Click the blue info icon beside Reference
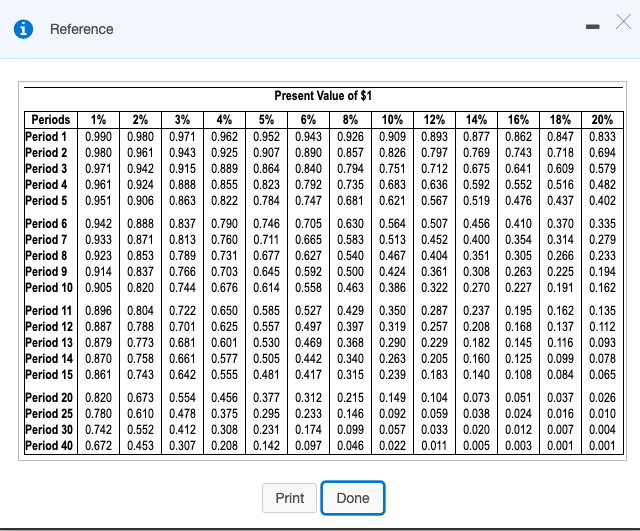This screenshot has height=531, width=640. 23,29
